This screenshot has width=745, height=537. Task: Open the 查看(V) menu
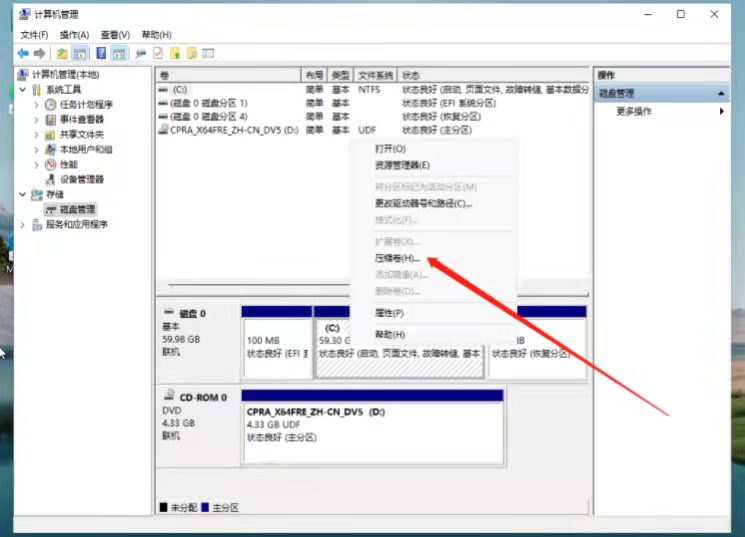tap(115, 35)
